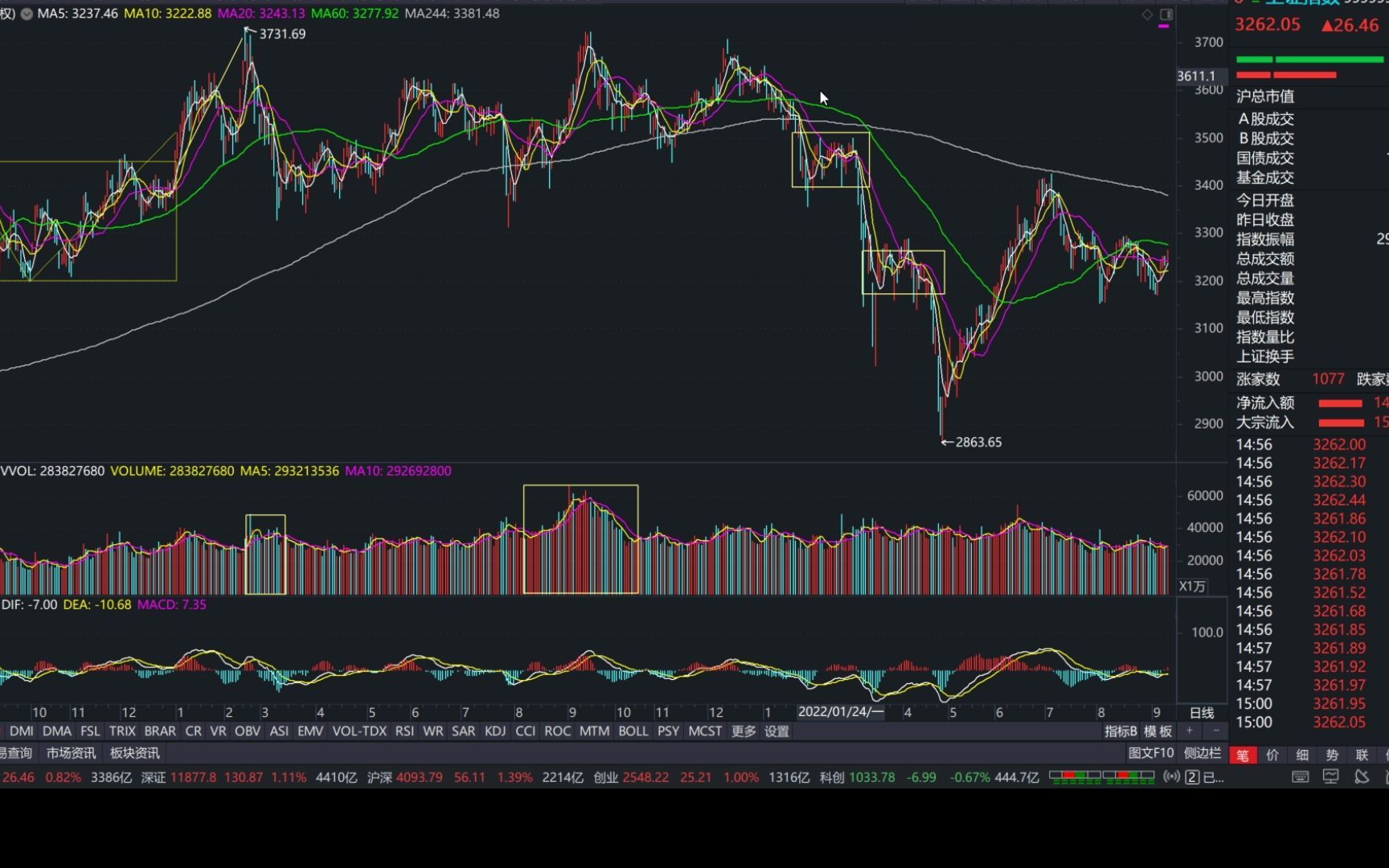Open the 更多 (more) indicators menu
This screenshot has width=1389, height=868.
744,731
